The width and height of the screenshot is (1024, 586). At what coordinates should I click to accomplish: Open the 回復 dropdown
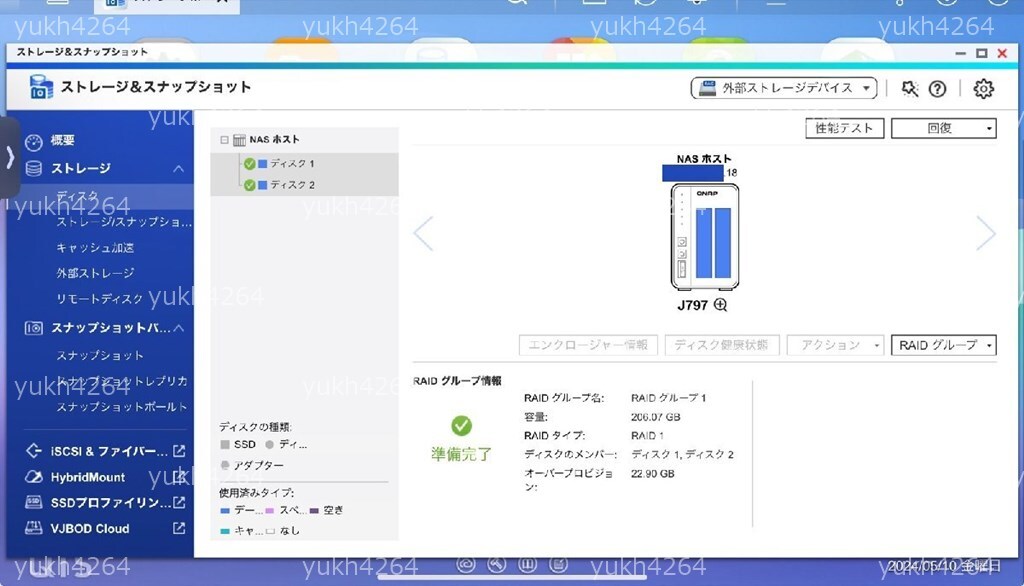click(x=944, y=129)
